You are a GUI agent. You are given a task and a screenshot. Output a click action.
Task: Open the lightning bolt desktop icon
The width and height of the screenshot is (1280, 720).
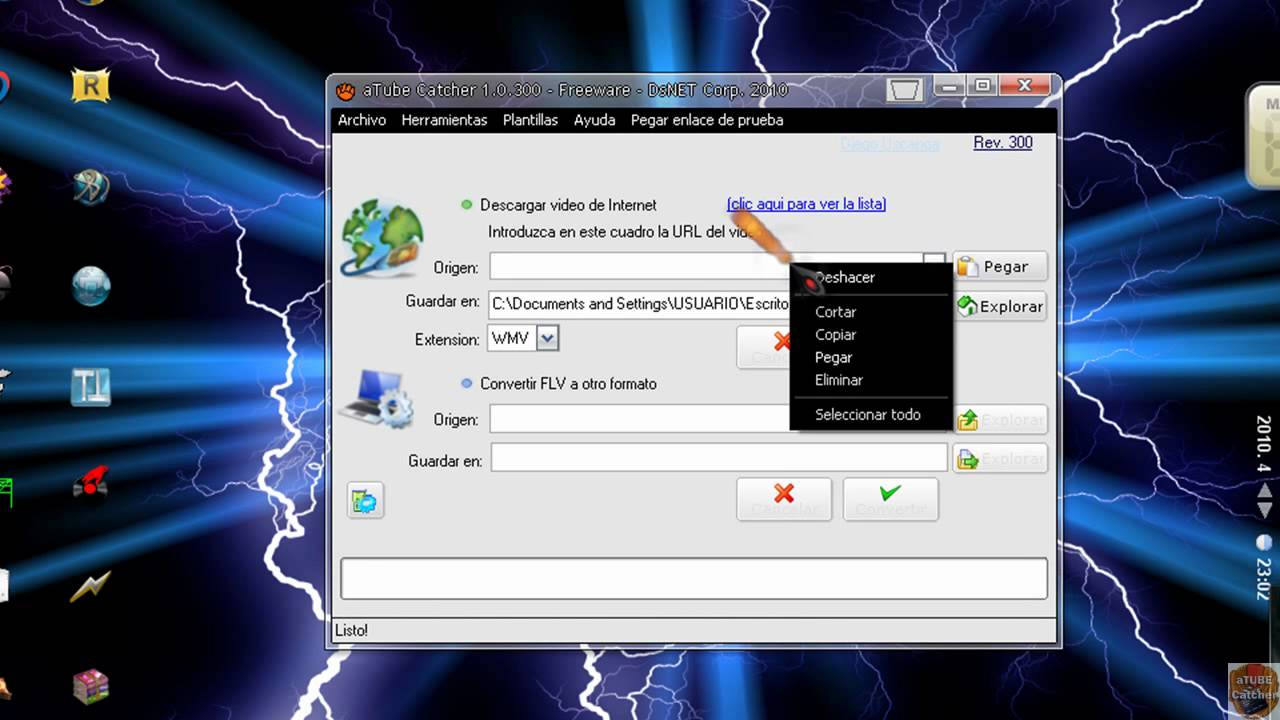coord(91,587)
